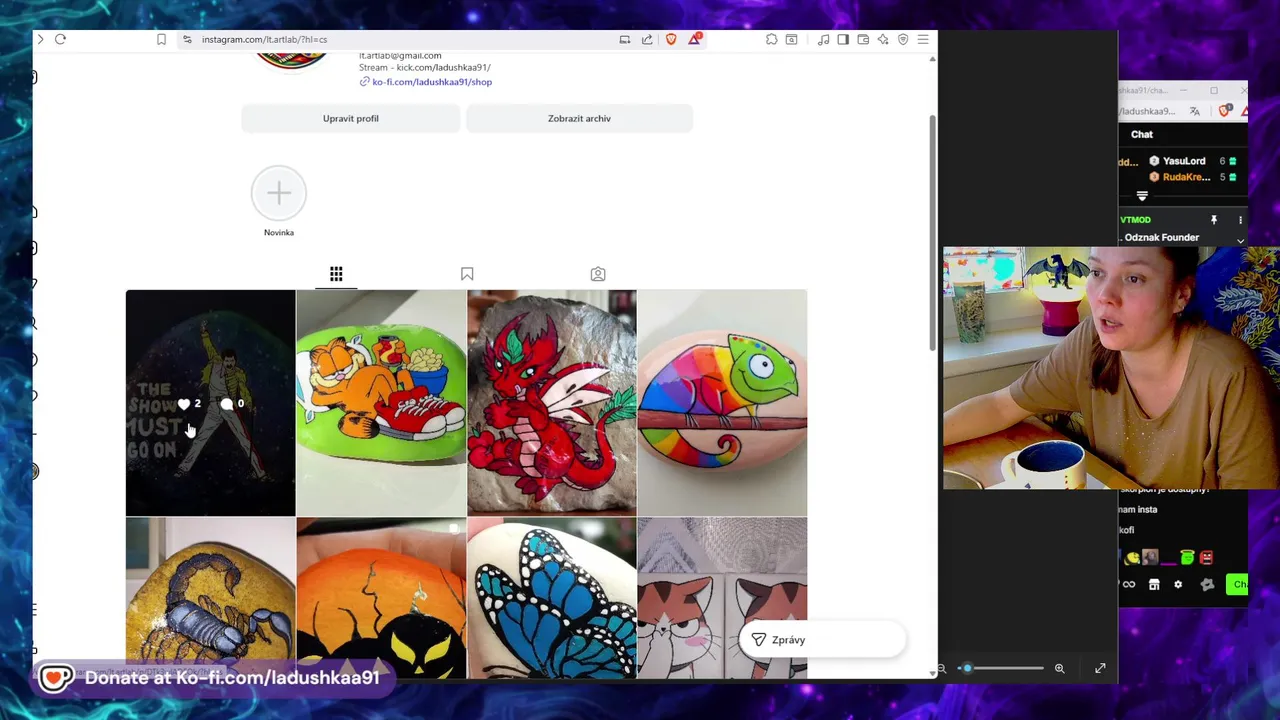Open Leo AI sparkle icon
1280x720 pixels.
point(883,39)
